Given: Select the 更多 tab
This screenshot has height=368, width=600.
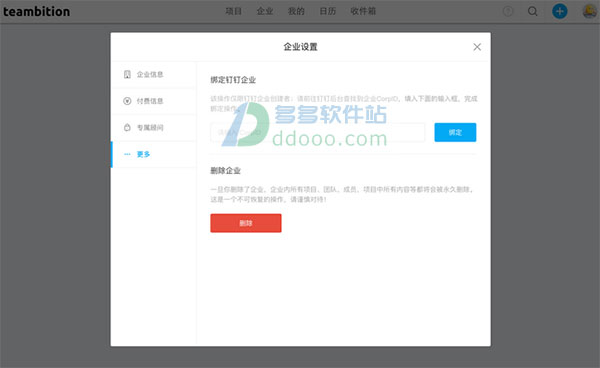Looking at the screenshot, I should (154, 154).
